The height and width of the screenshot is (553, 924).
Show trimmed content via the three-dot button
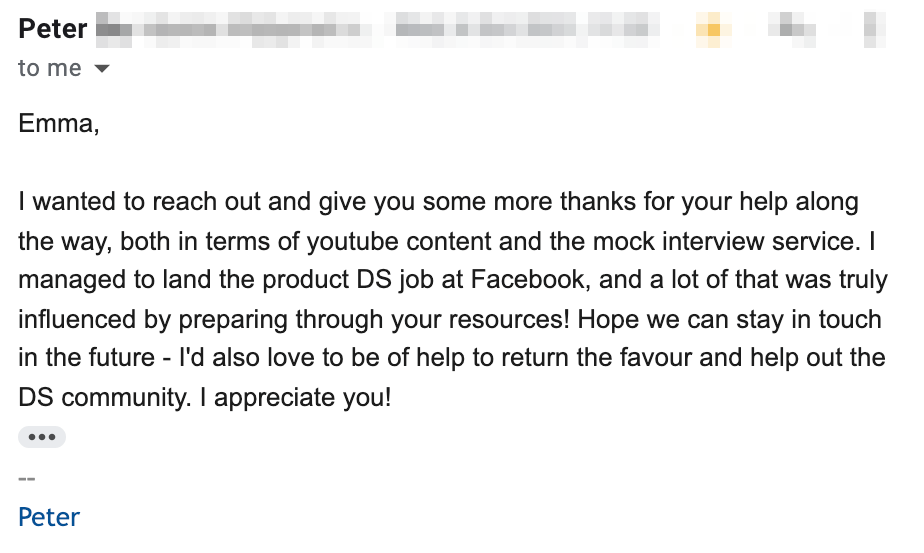click(42, 437)
